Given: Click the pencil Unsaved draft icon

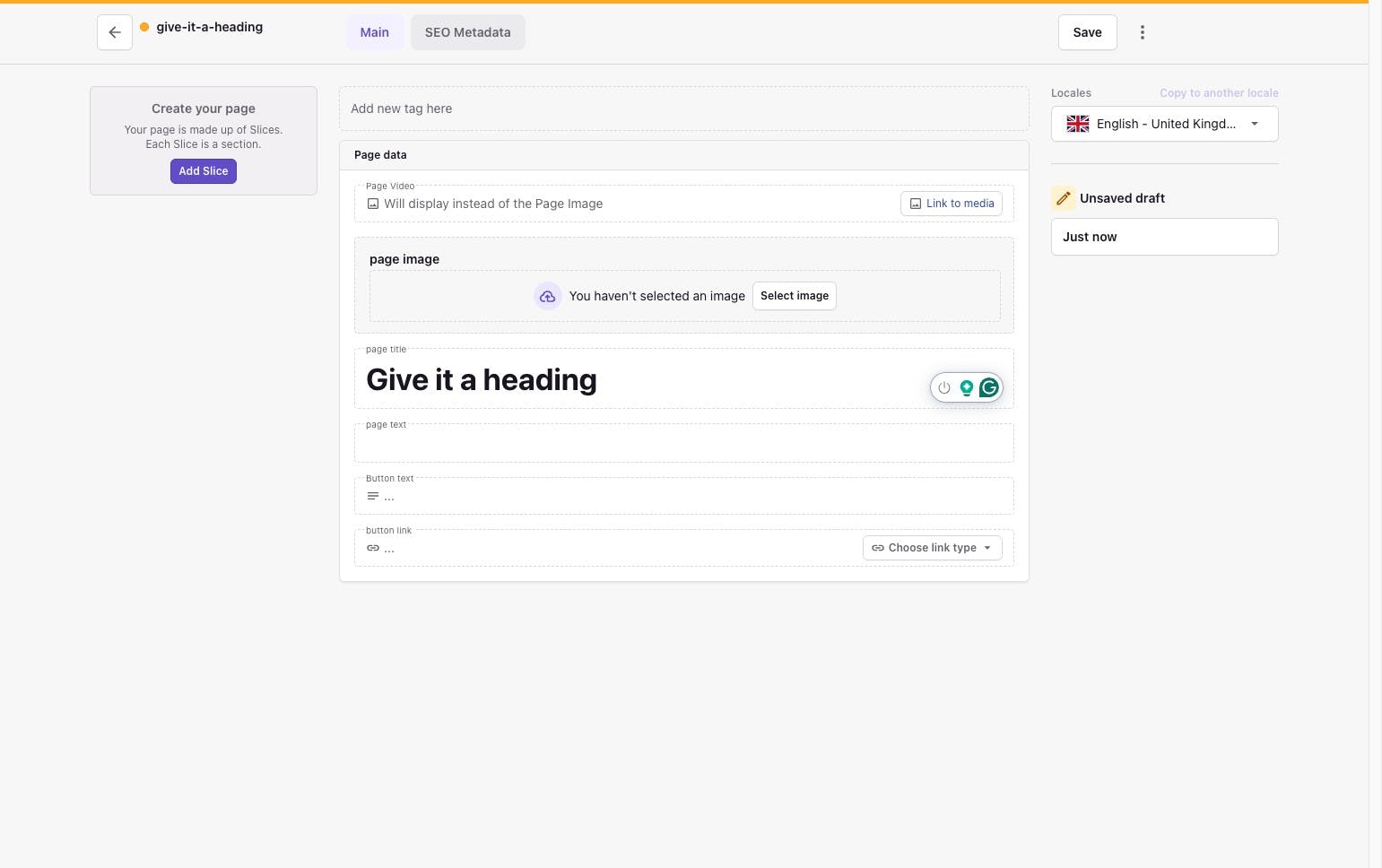Looking at the screenshot, I should [x=1063, y=198].
